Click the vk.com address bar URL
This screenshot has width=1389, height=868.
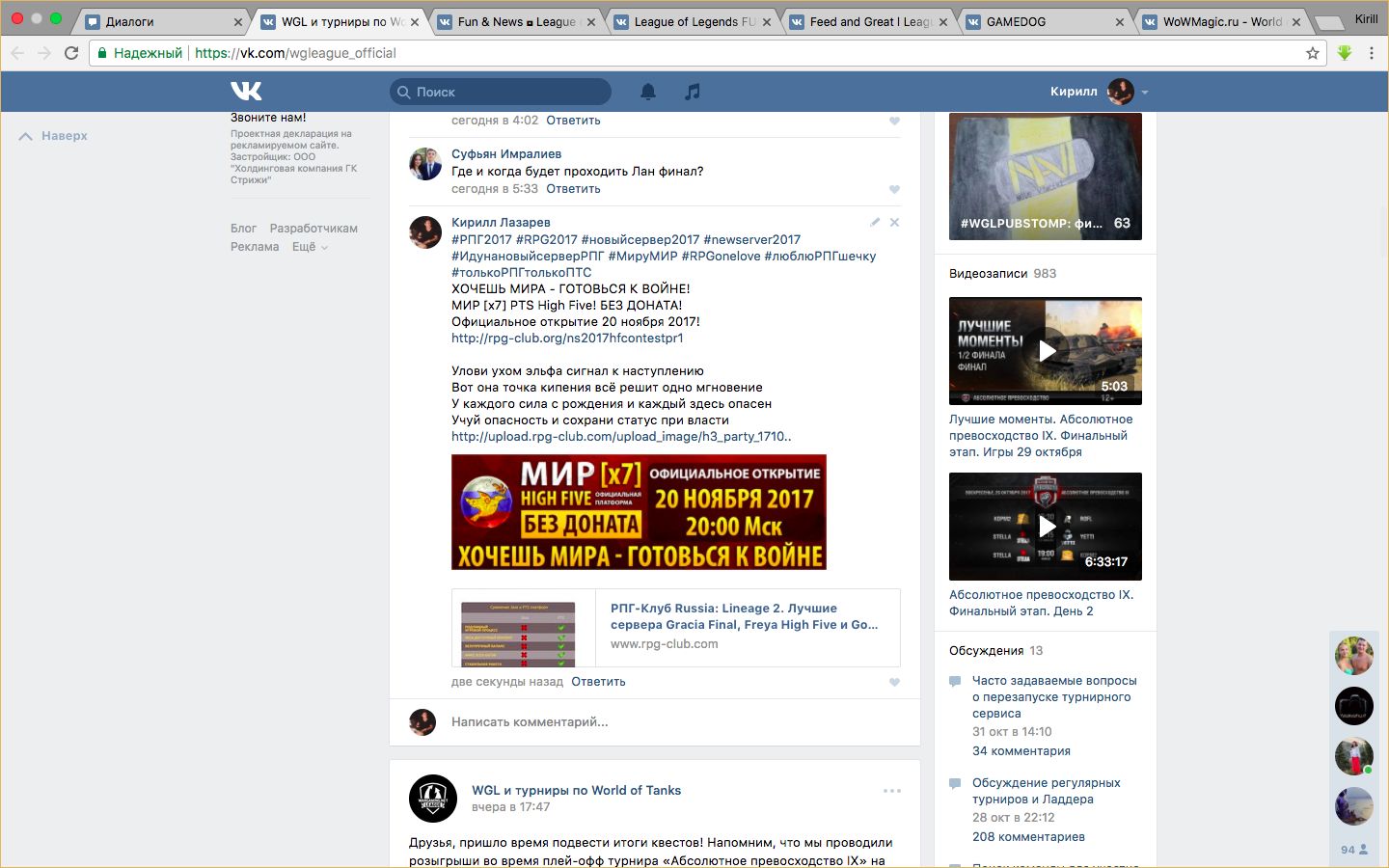(x=295, y=53)
